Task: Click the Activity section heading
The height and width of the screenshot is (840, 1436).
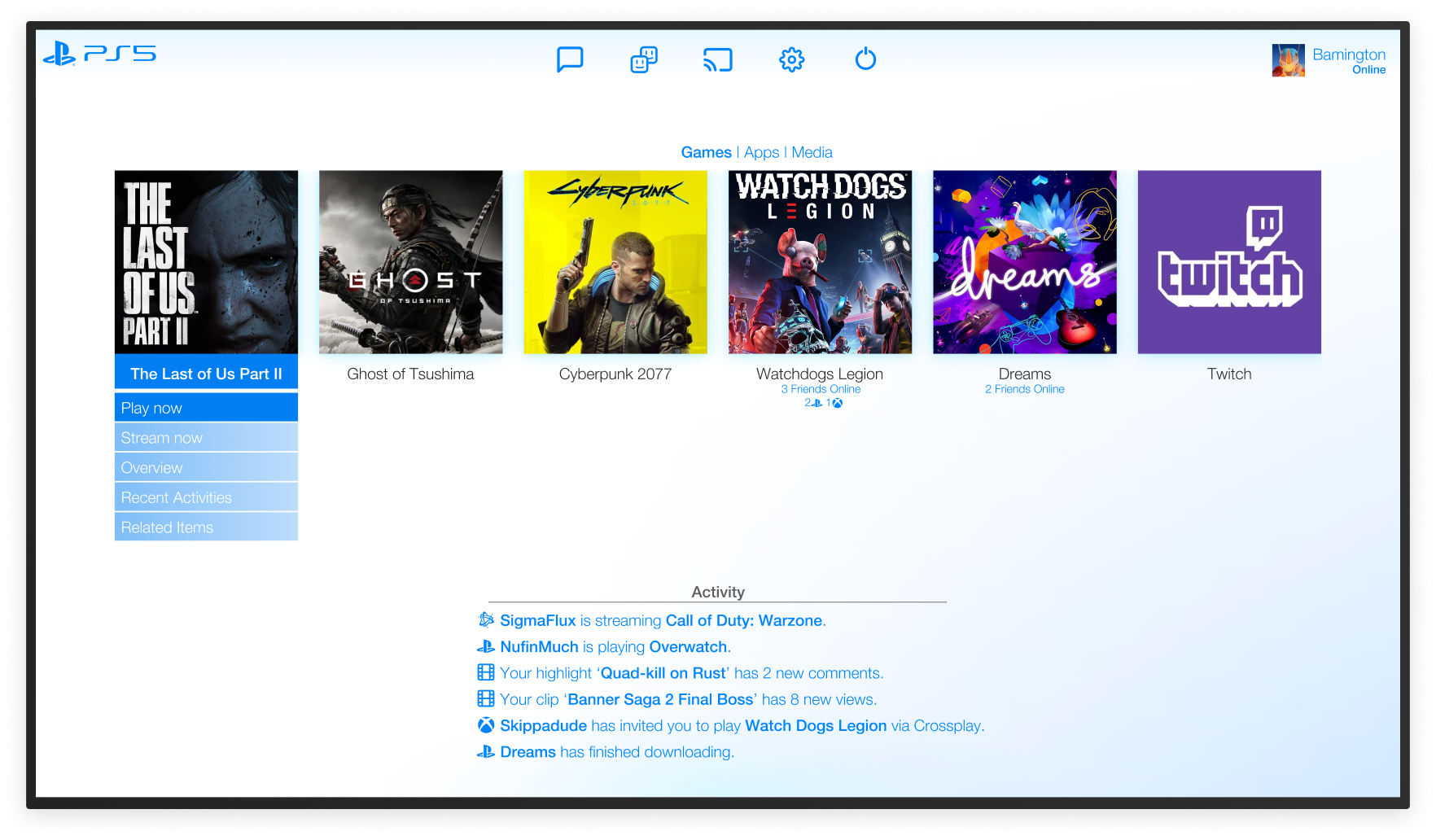Action: (x=718, y=592)
